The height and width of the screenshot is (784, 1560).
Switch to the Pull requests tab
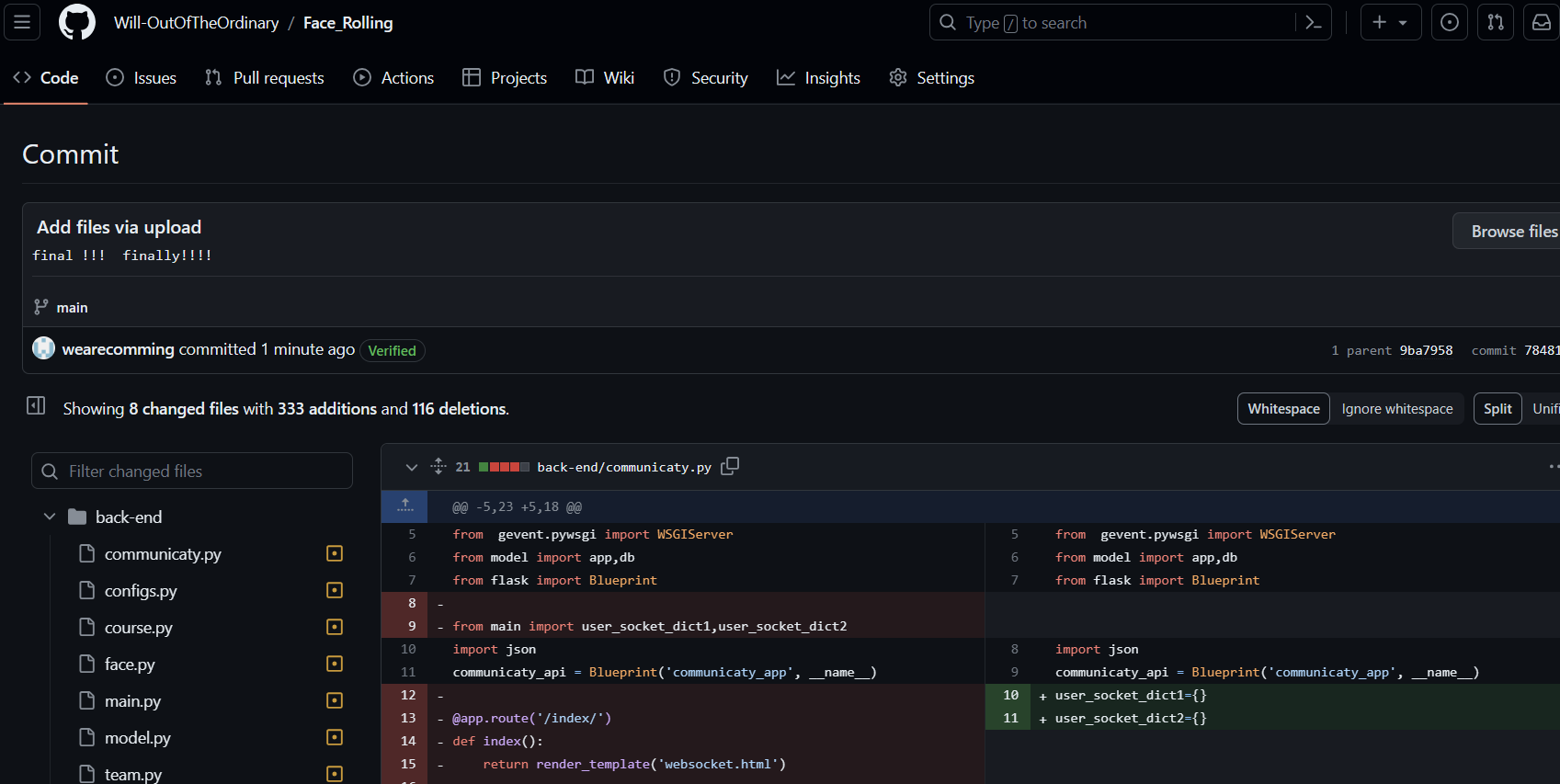(x=265, y=78)
